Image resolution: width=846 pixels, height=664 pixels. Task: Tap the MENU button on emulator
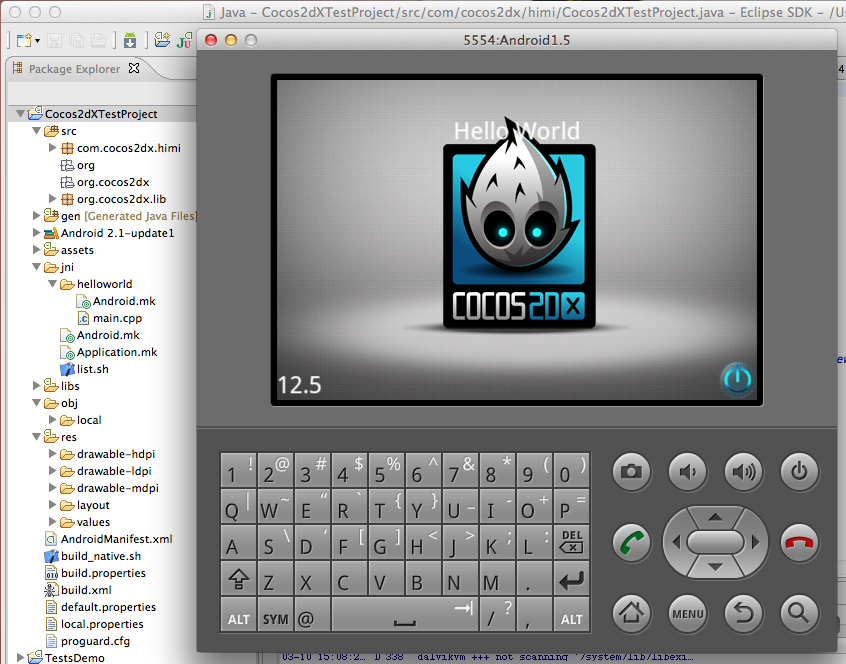point(687,613)
